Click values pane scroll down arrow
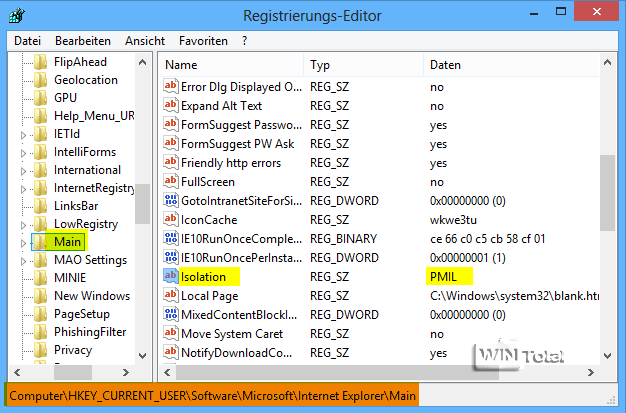 click(x=607, y=355)
